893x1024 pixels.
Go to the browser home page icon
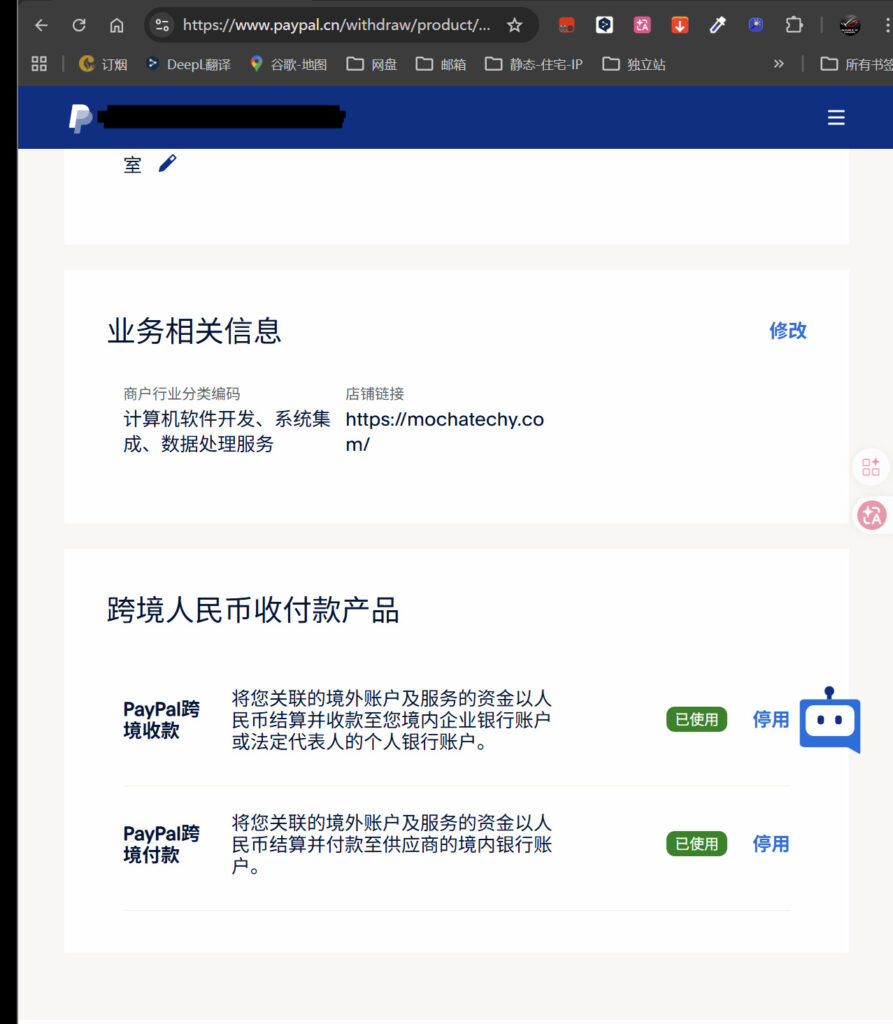point(117,25)
